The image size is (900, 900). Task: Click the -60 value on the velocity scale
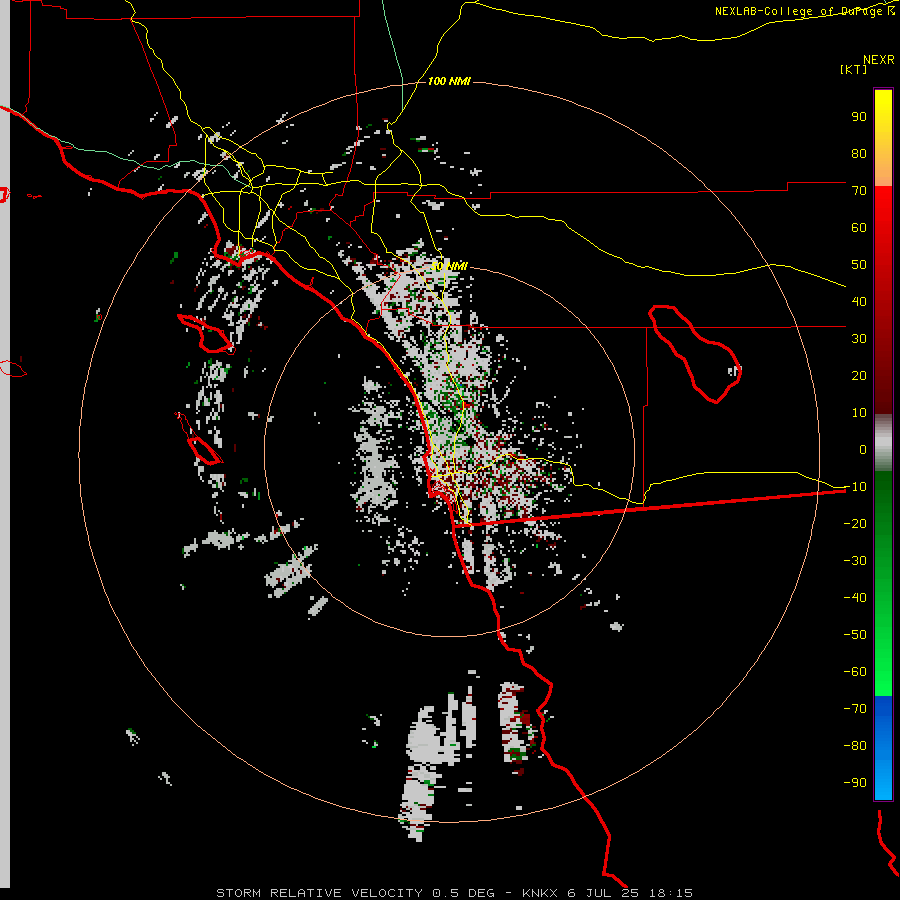point(855,672)
